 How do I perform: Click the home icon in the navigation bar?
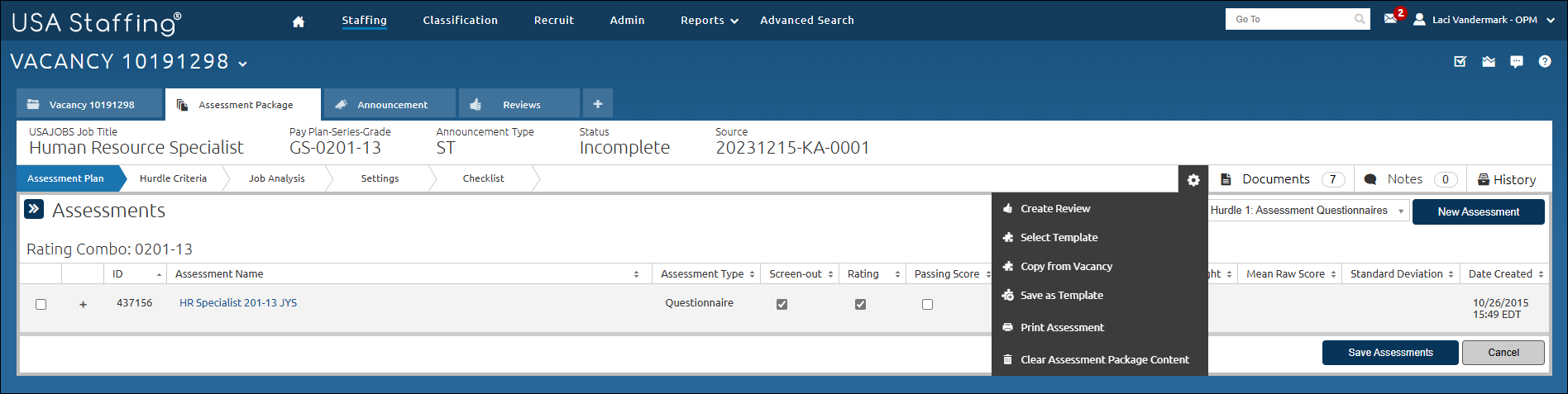tap(299, 21)
